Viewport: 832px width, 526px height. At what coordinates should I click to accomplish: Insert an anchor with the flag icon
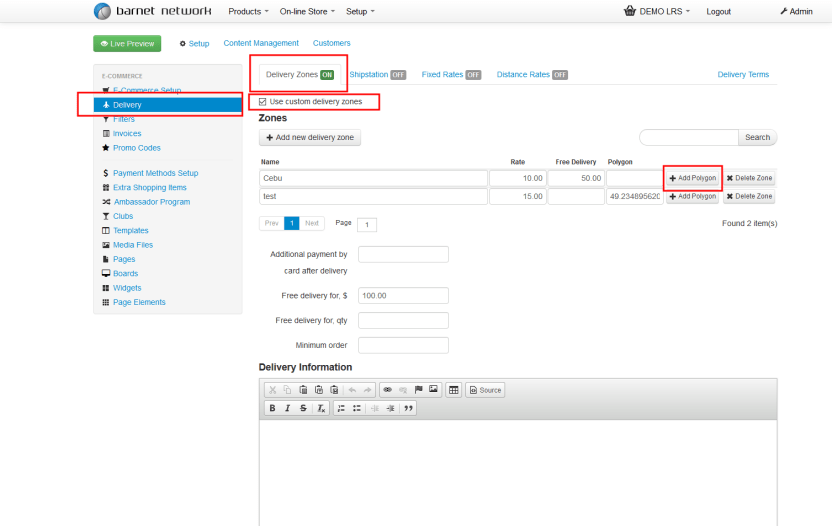pos(418,390)
